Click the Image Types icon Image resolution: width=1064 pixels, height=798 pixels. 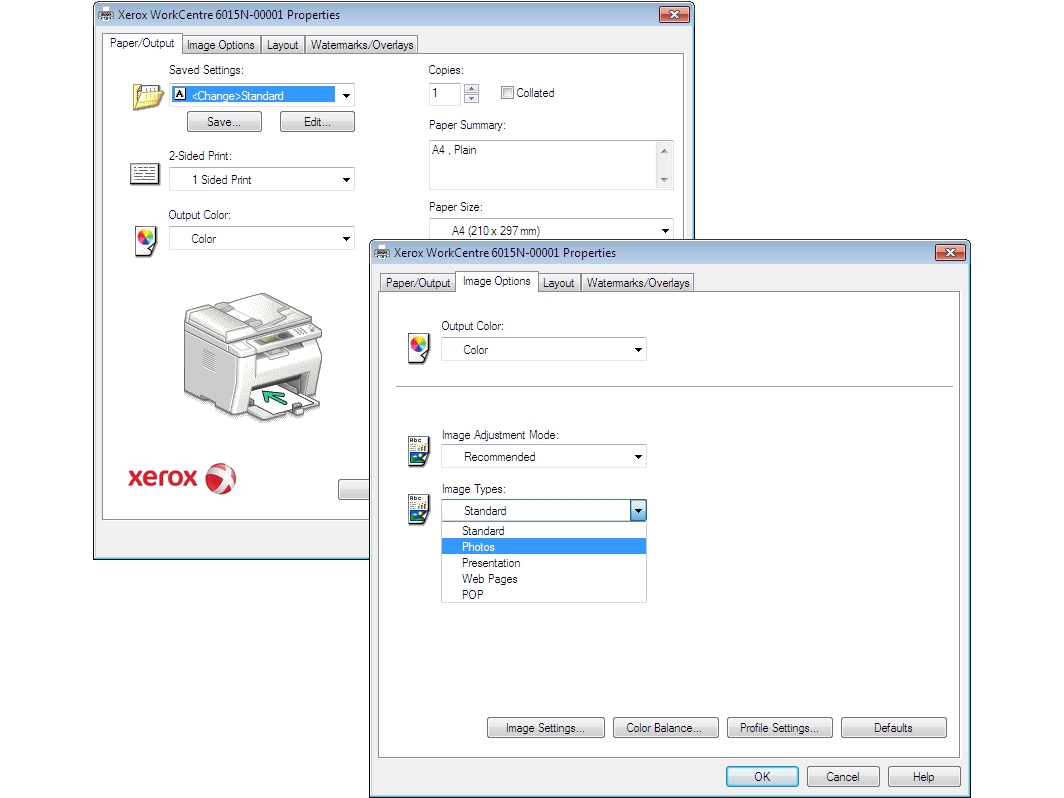[x=419, y=509]
